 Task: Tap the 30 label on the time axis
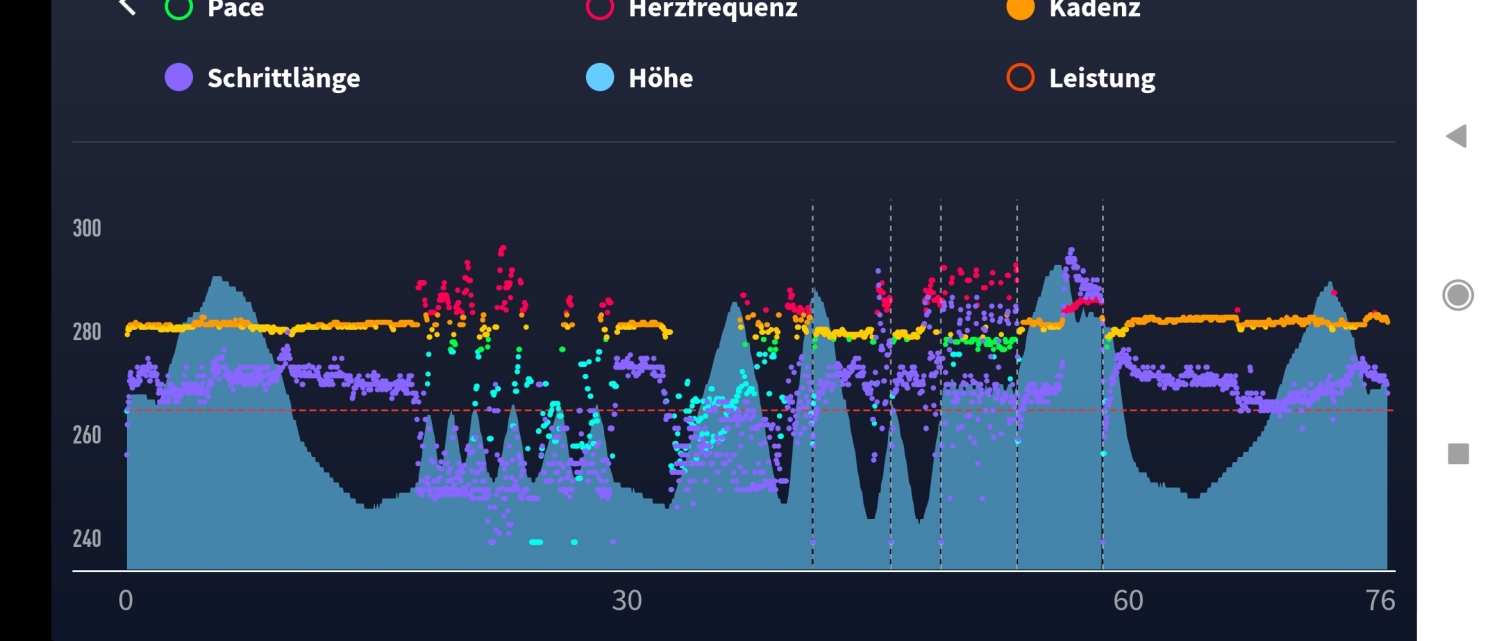[627, 600]
